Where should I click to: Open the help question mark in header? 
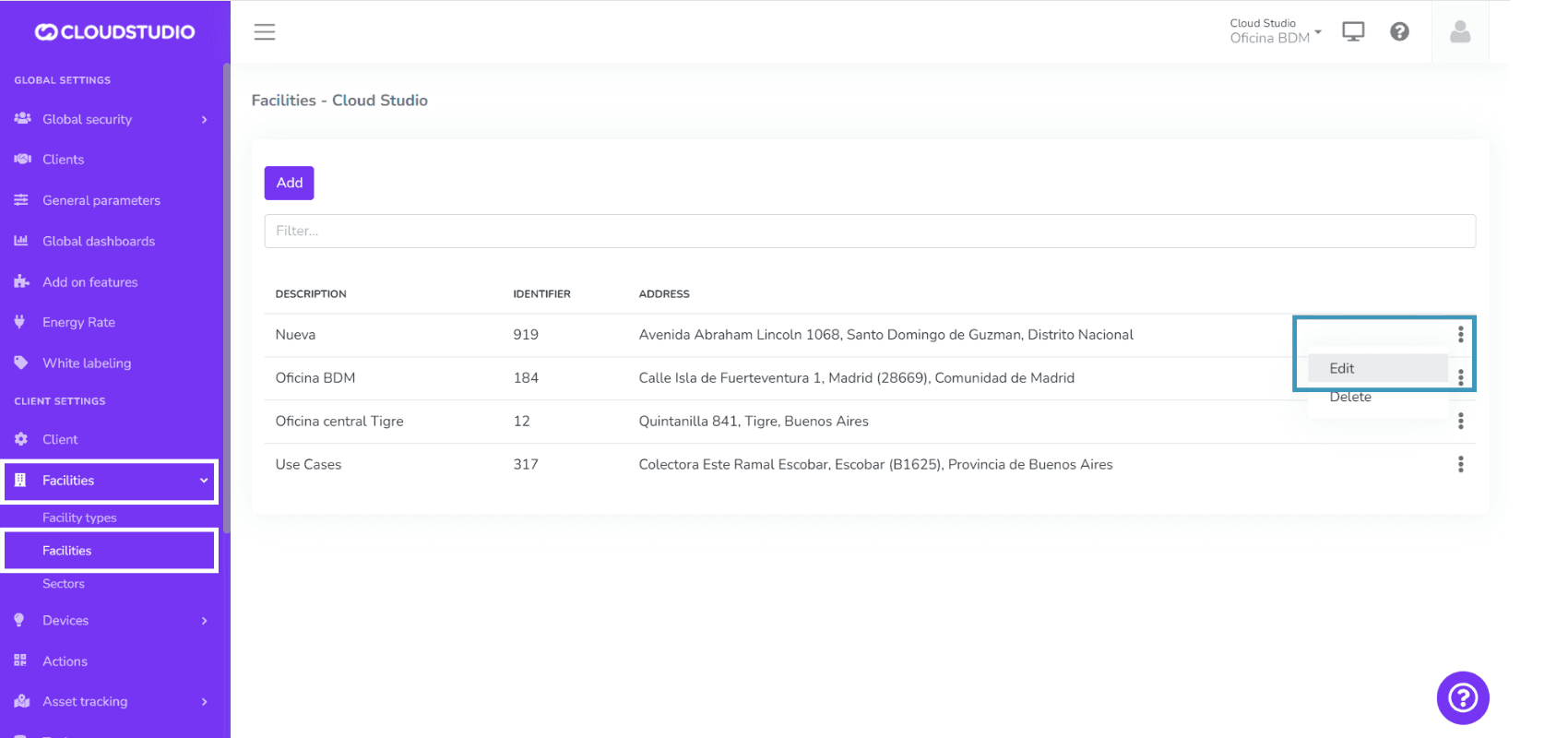(1399, 32)
